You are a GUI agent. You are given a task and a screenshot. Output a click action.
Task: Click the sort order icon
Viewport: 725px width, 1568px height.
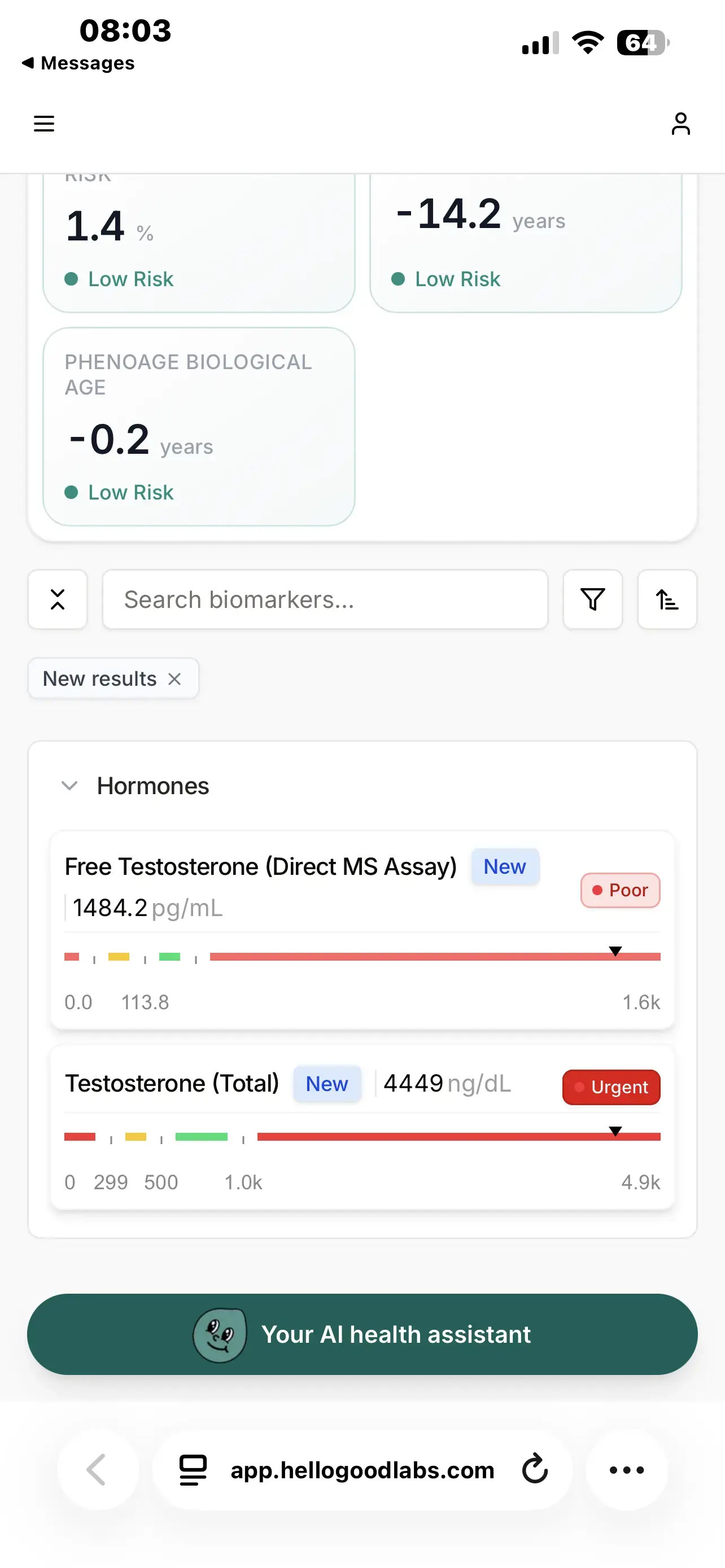tap(667, 599)
